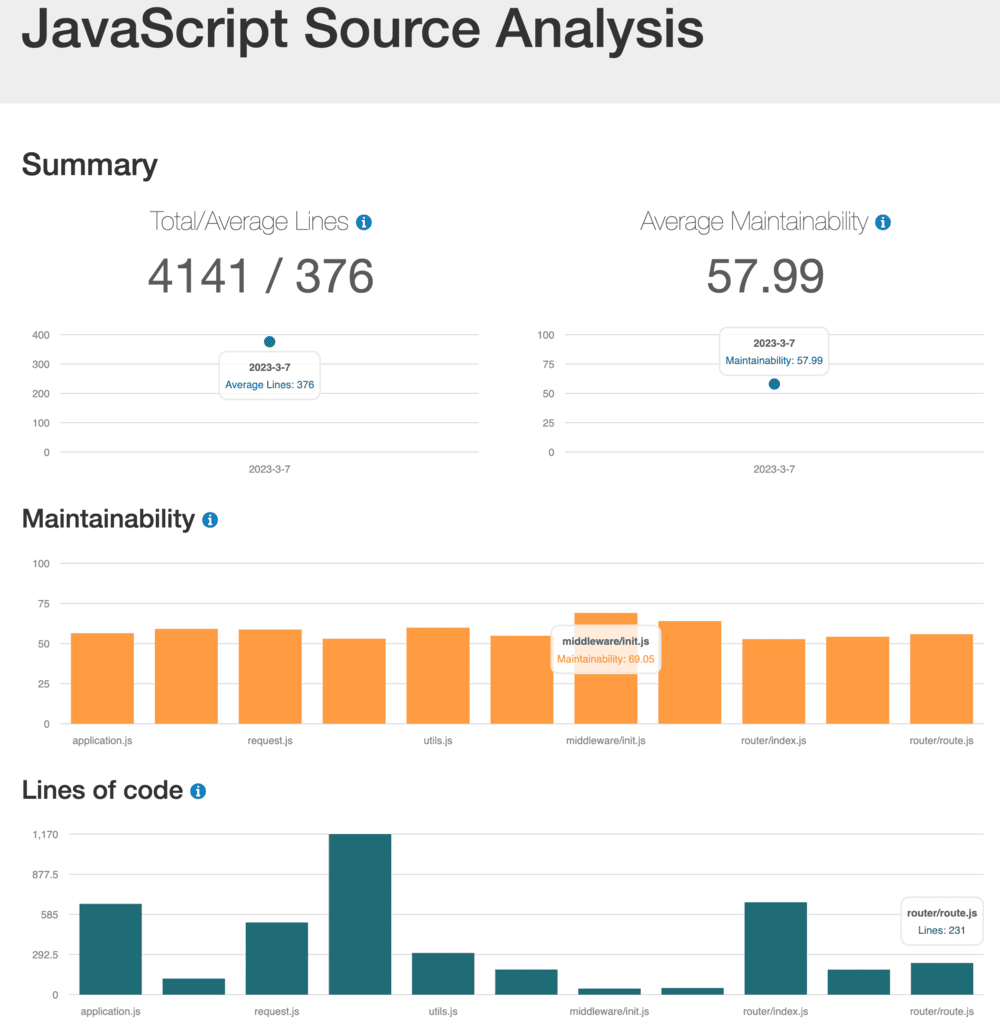The image size is (1000, 1030).
Task: Click the Maintainability section info icon
Action: click(209, 519)
